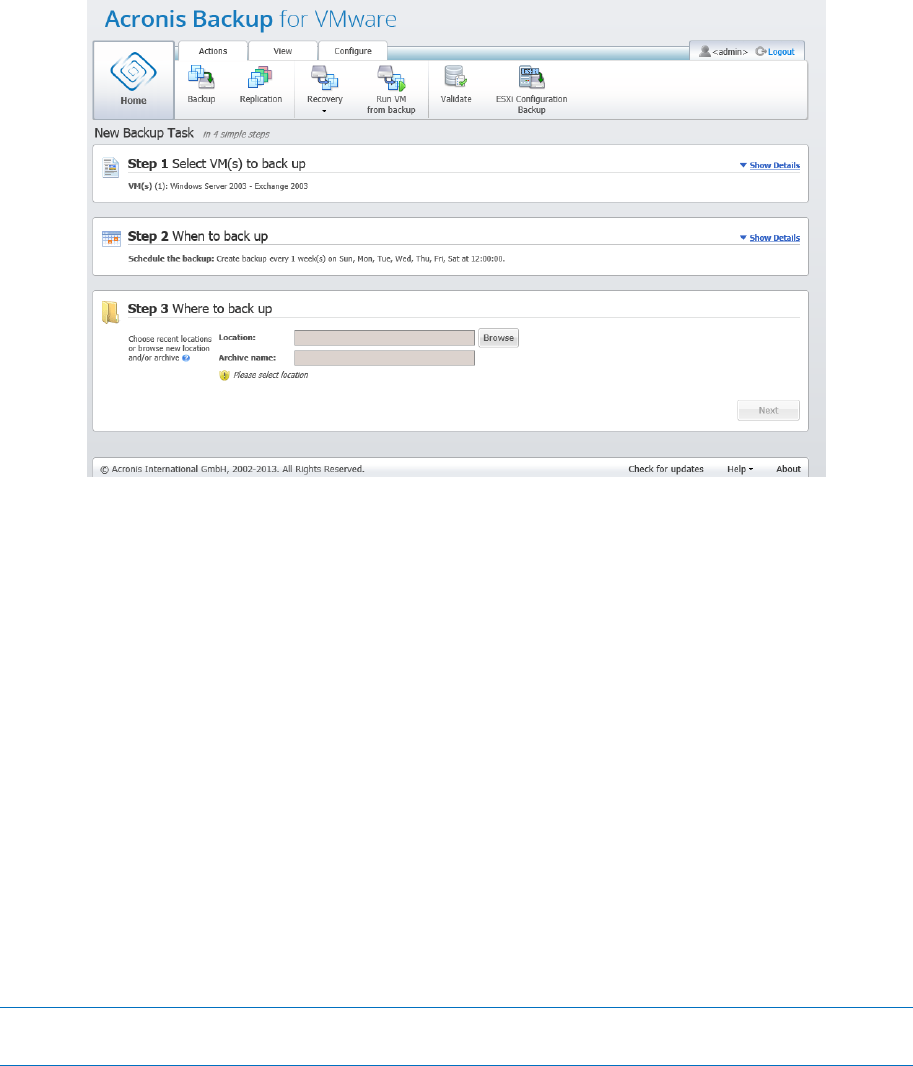The image size is (913, 1066).
Task: Click the Step 2 calendar icon
Action: pos(111,239)
